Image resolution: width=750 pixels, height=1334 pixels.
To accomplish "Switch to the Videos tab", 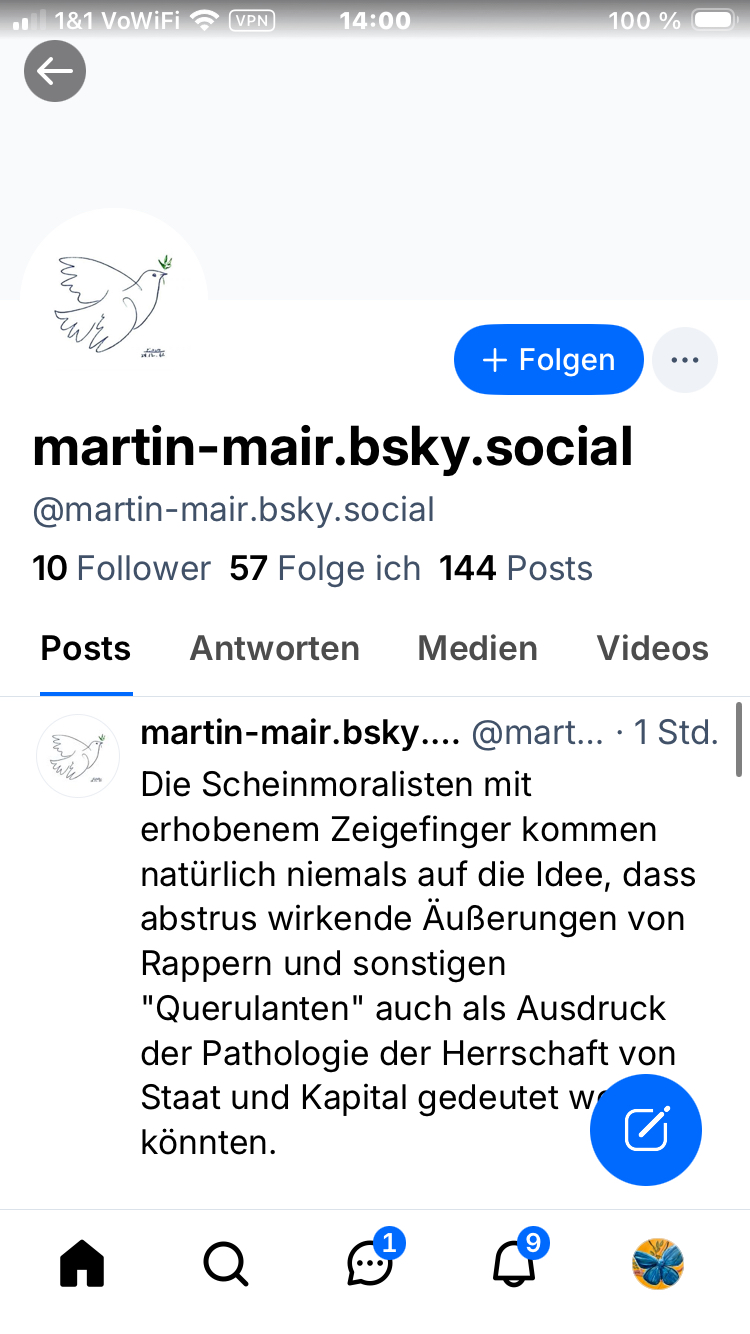I will (653, 648).
